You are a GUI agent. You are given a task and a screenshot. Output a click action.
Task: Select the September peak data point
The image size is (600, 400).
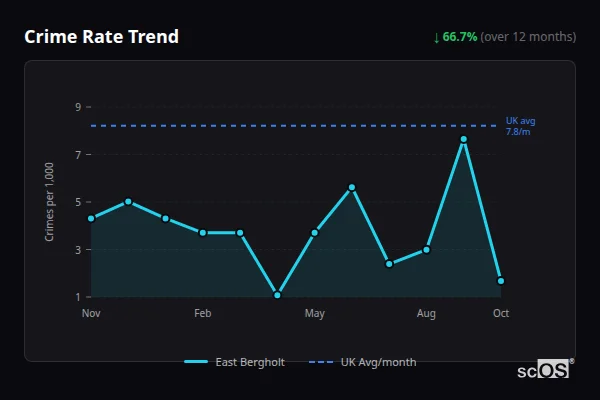[464, 139]
